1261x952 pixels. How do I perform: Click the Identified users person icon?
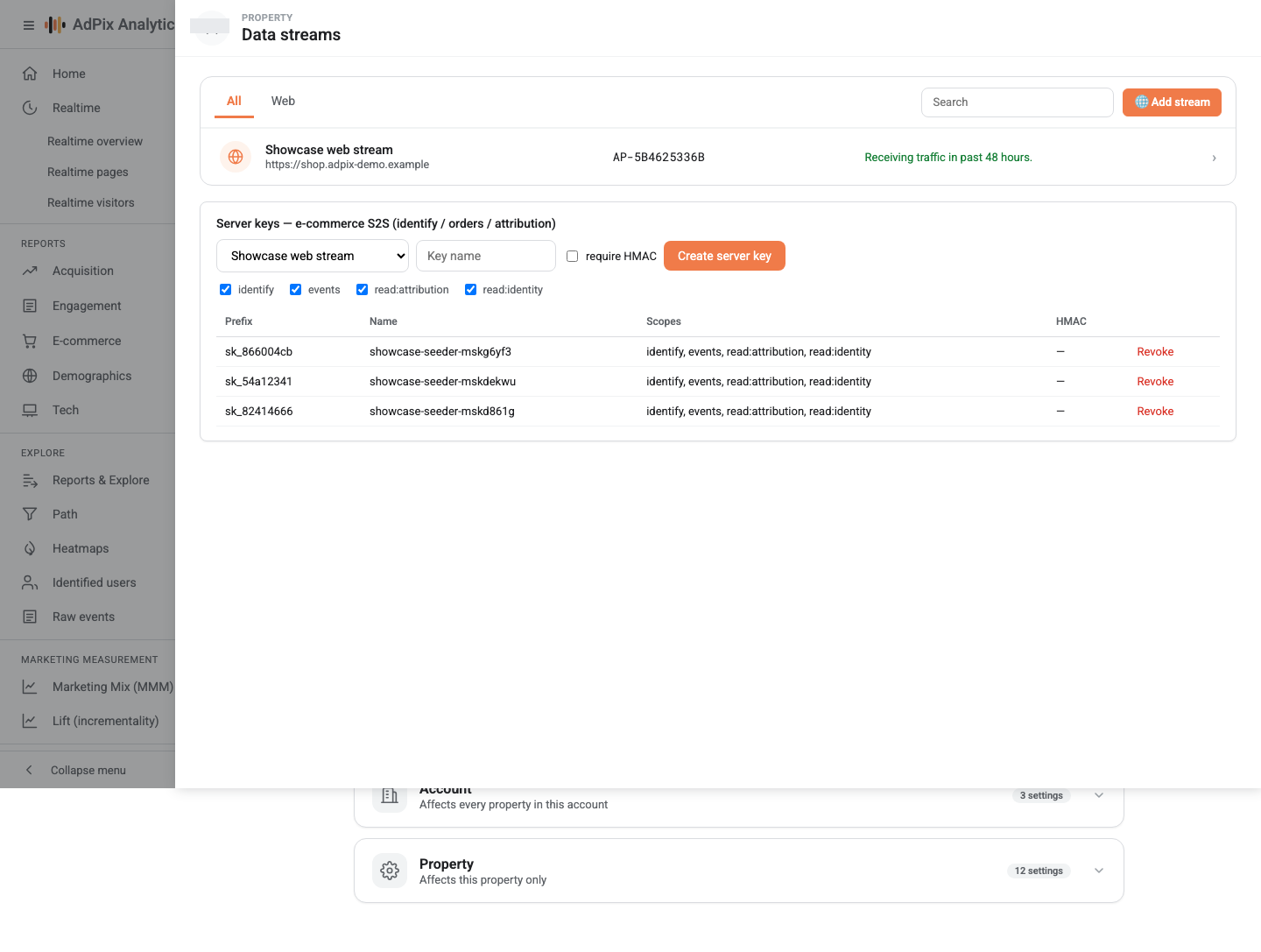pos(30,582)
